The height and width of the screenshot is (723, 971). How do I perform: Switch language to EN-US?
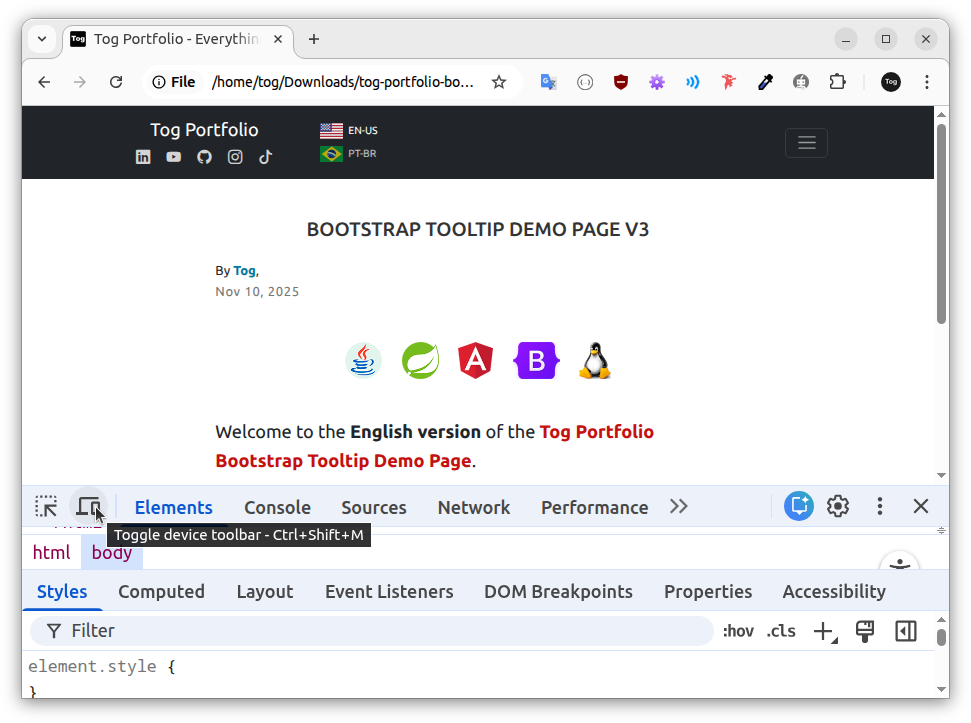(349, 131)
